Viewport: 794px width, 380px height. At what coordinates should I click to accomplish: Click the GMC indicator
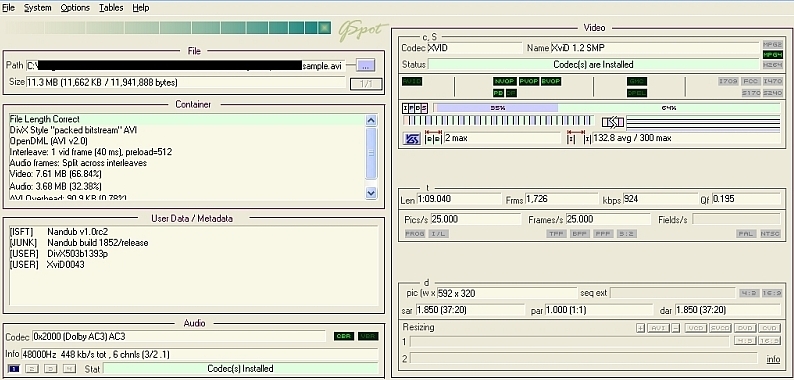coord(637,82)
